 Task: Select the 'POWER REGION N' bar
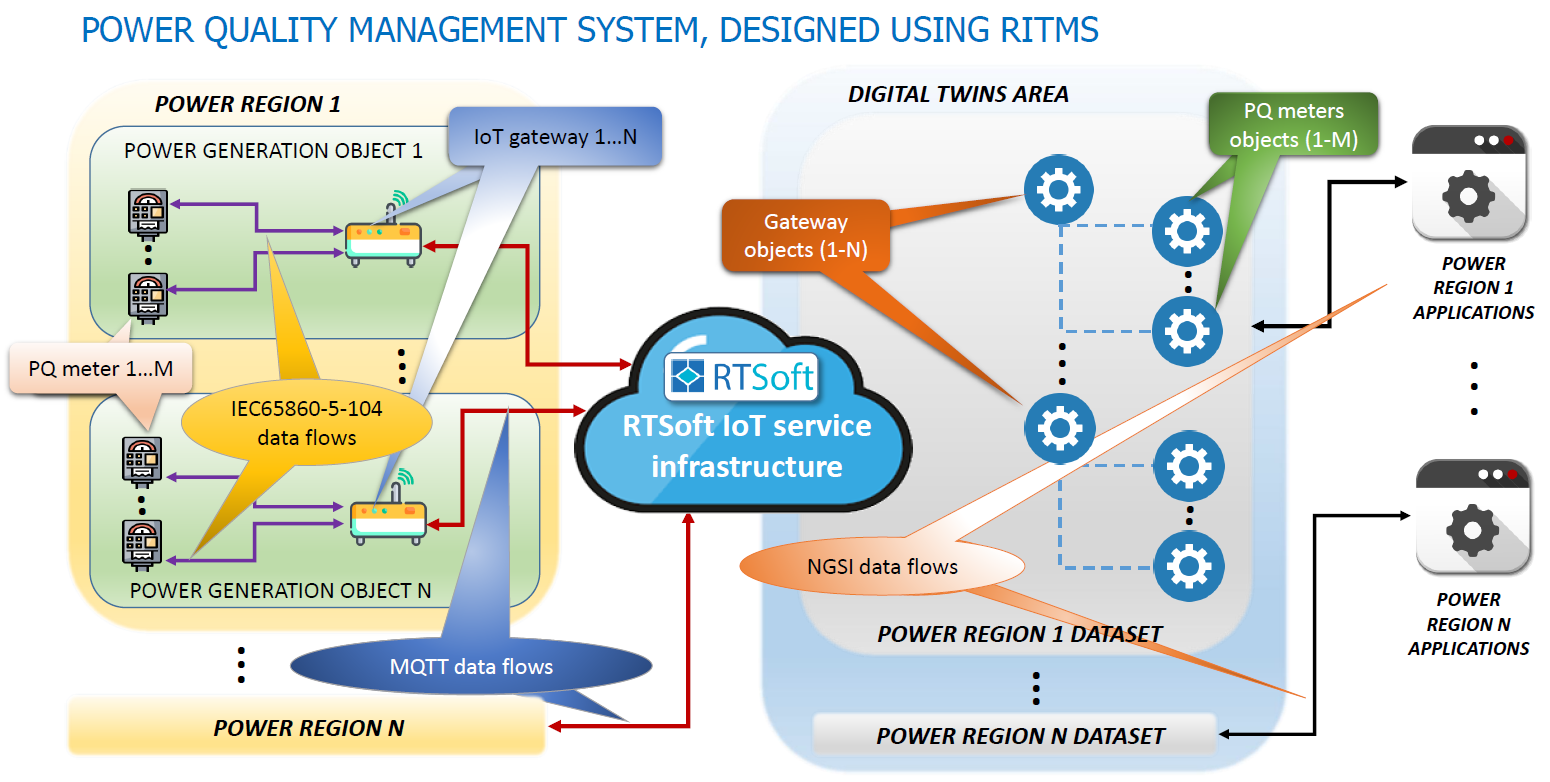(x=307, y=727)
